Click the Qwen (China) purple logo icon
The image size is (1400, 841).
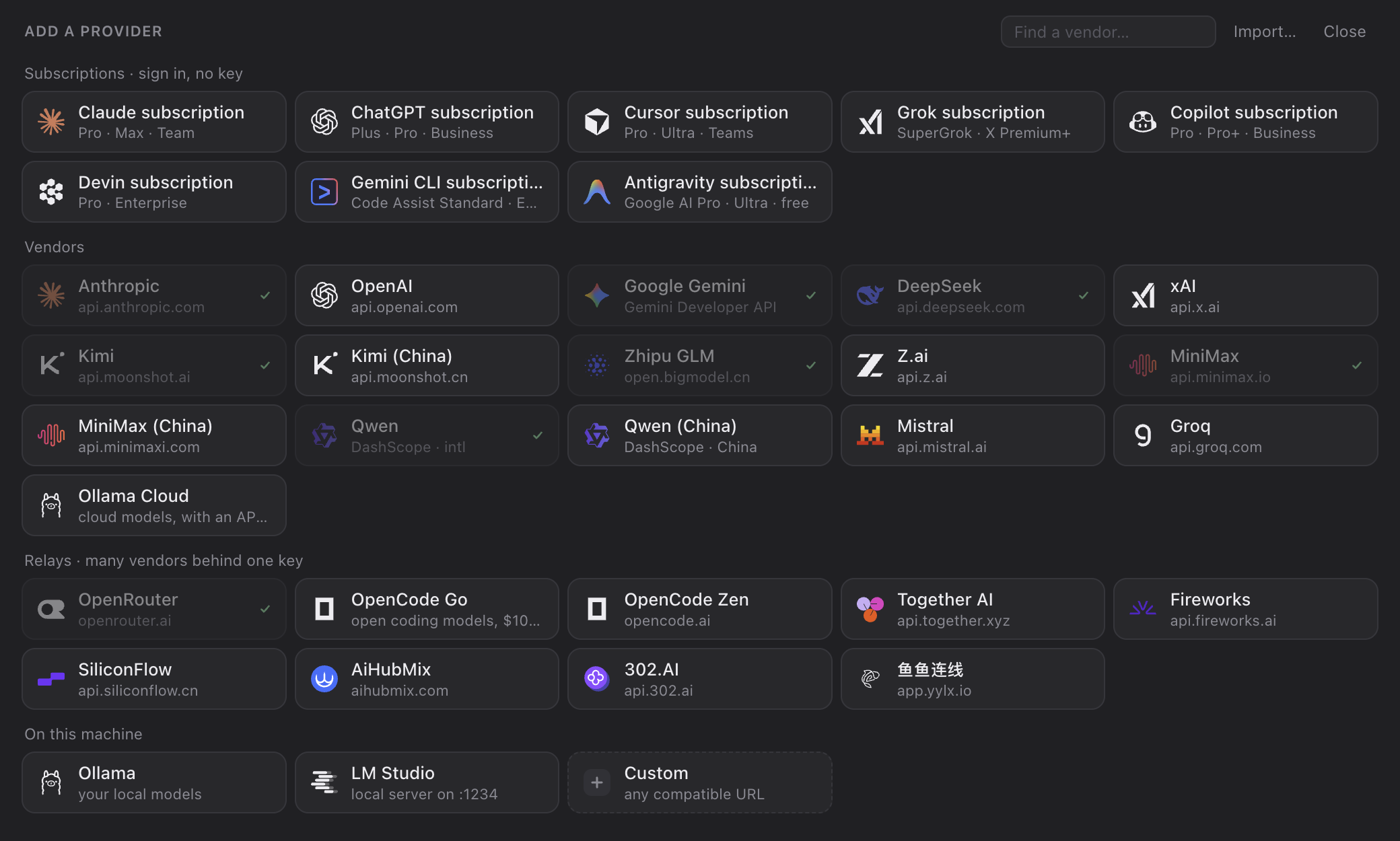point(597,435)
